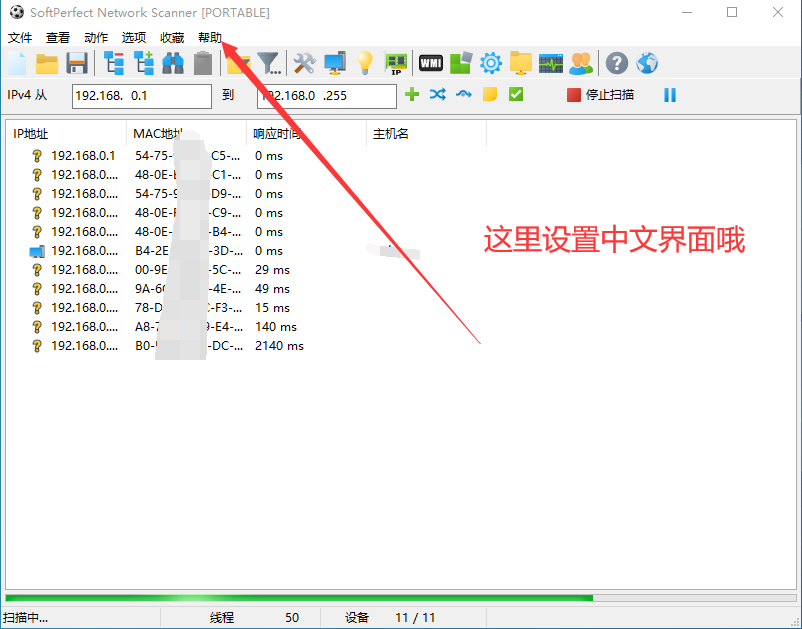Open search with the binoculars icon

[x=173, y=63]
